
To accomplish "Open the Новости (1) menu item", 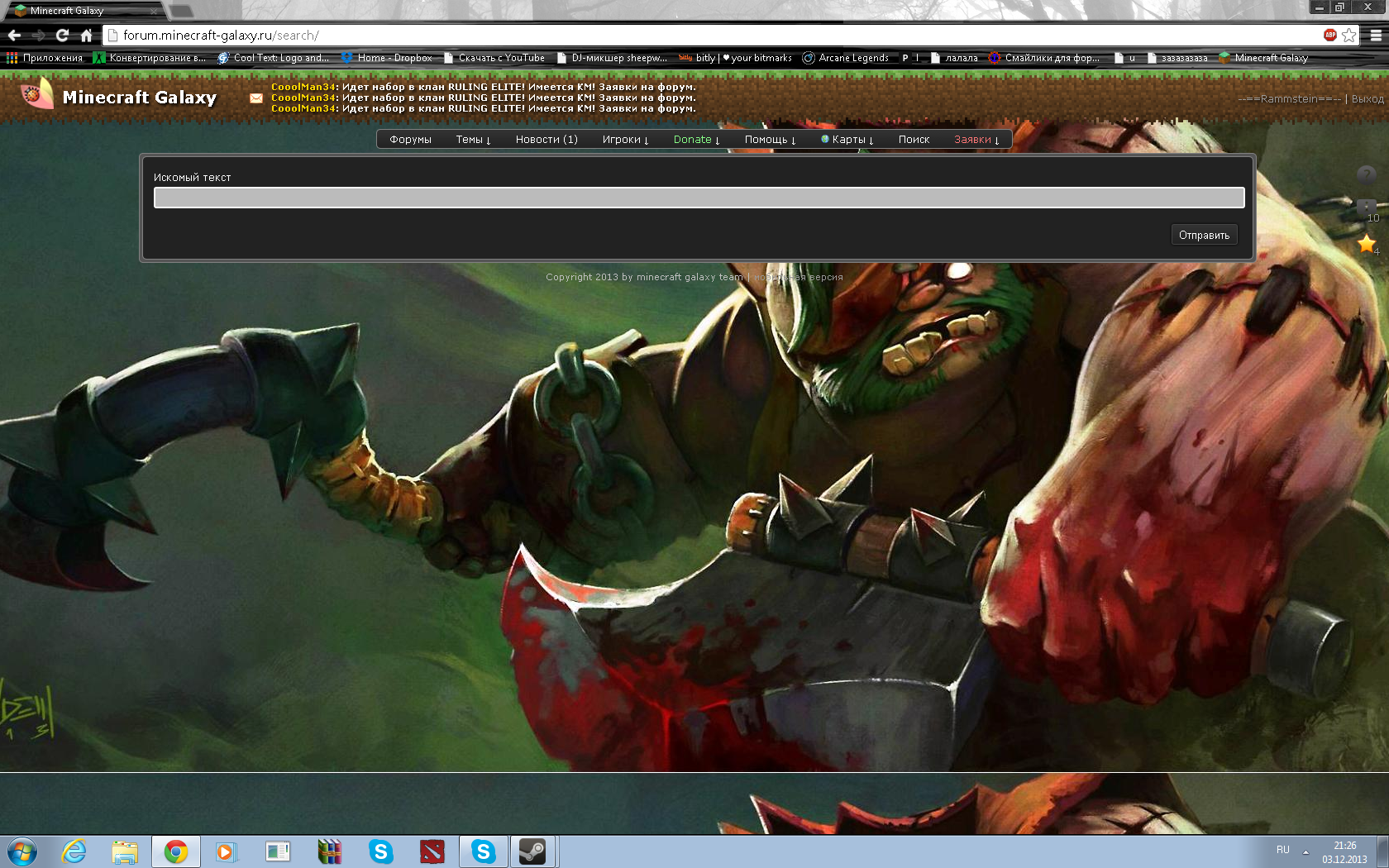I will (547, 140).
